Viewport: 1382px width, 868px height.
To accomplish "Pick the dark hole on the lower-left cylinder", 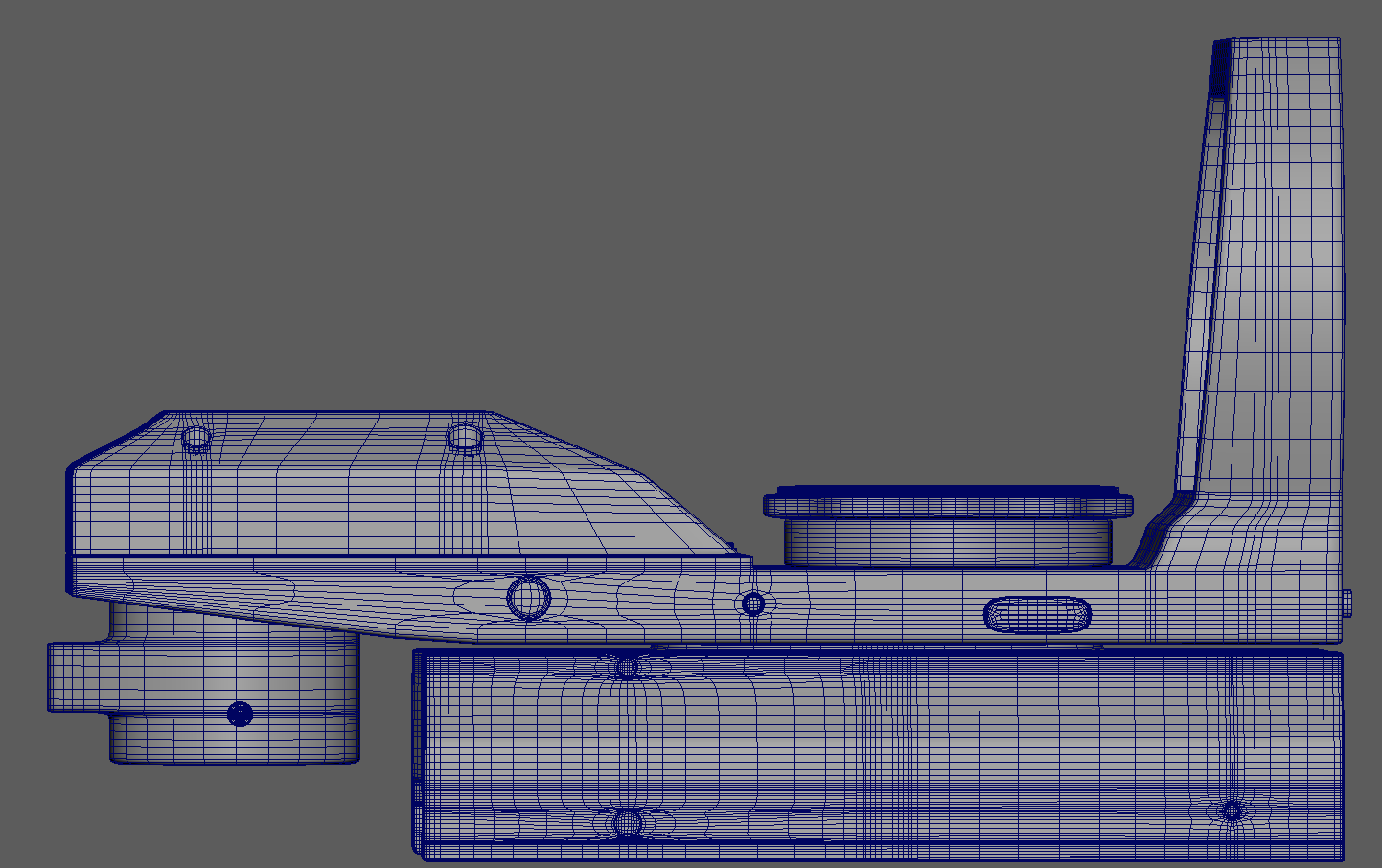I will [240, 714].
